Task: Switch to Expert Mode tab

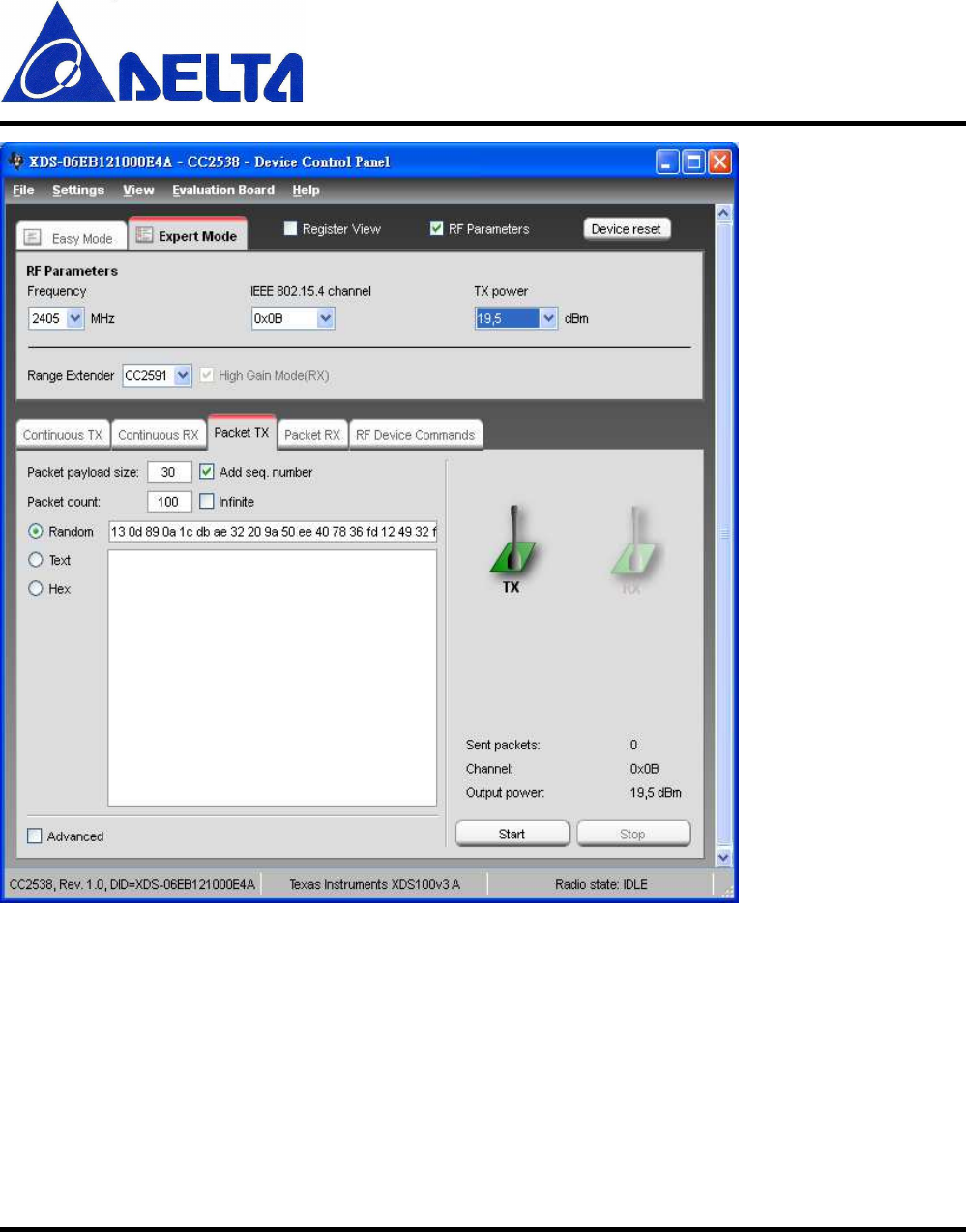Action: (188, 234)
